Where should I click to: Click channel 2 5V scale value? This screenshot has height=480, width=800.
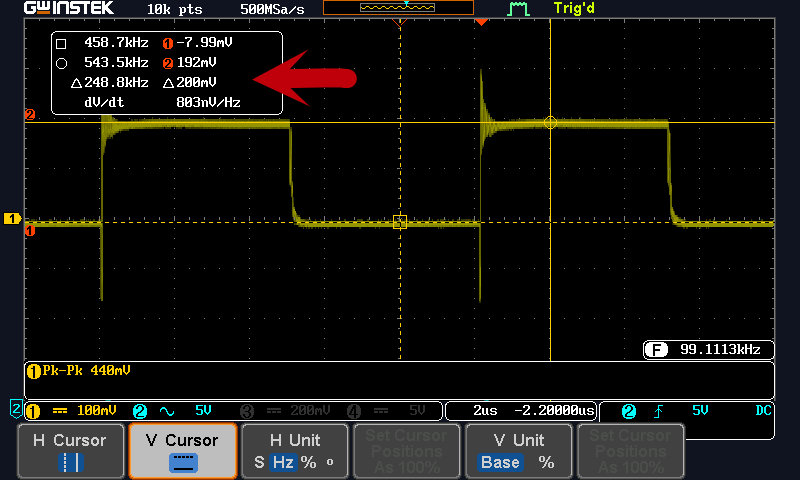[x=203, y=410]
